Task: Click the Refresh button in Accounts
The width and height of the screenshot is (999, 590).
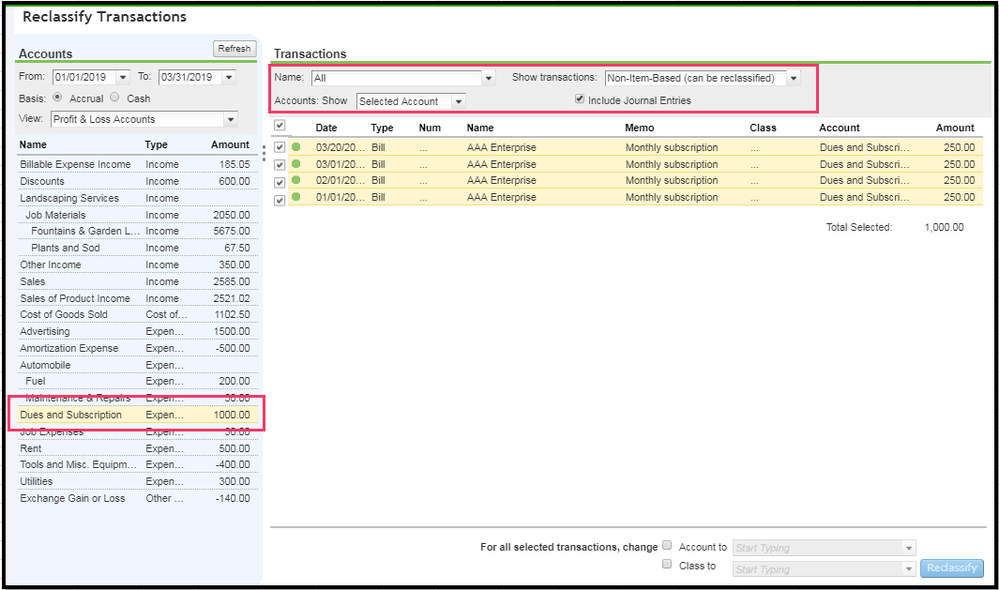Action: [x=234, y=49]
